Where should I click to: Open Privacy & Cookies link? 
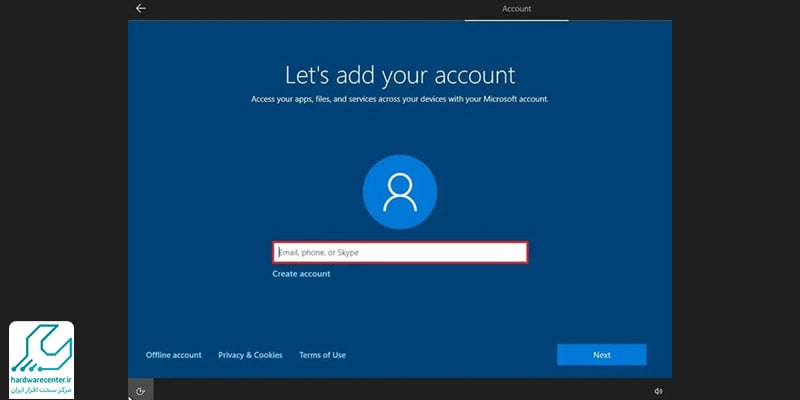[x=250, y=355]
